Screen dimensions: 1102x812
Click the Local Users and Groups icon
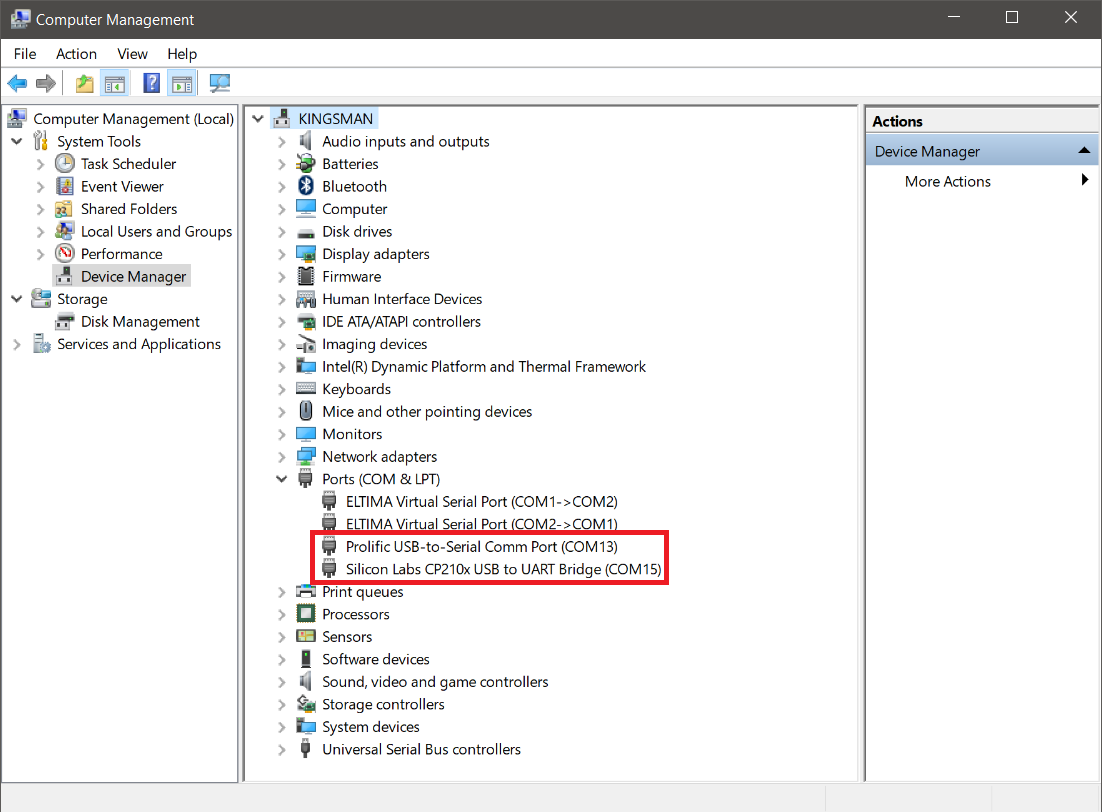65,231
